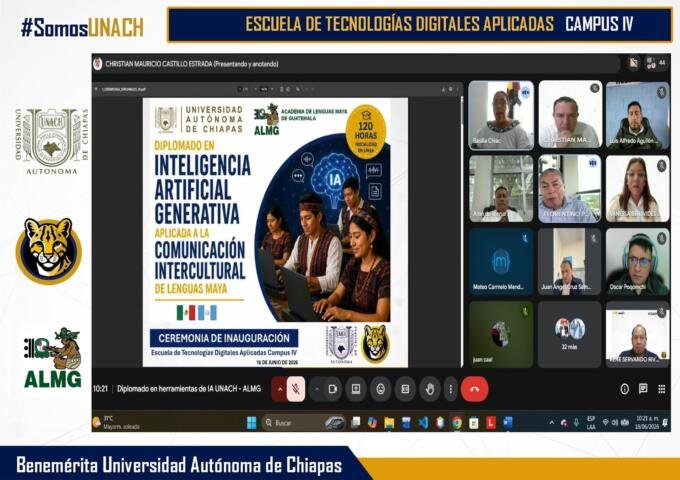
Task: Open the Wi-Fi network tray icon
Action: 605,423
